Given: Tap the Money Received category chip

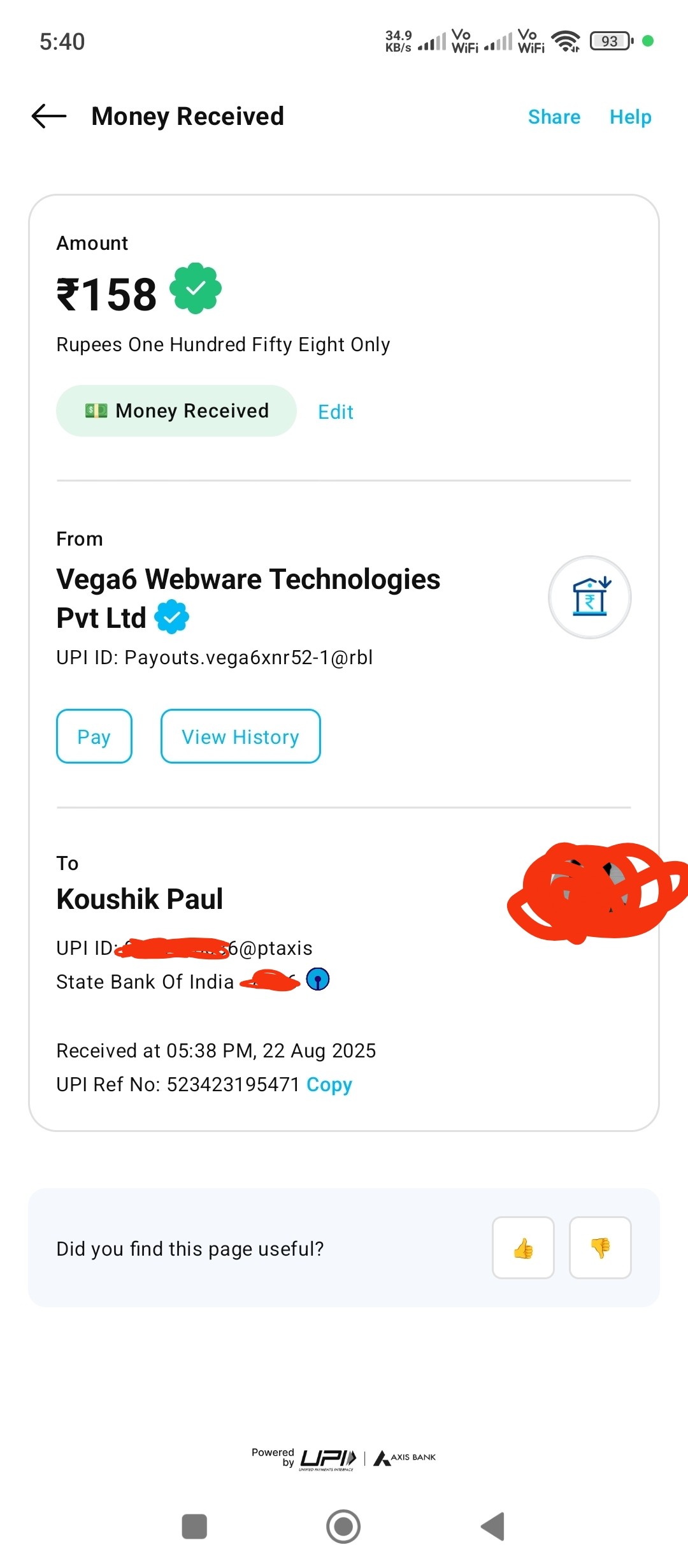Looking at the screenshot, I should (176, 411).
